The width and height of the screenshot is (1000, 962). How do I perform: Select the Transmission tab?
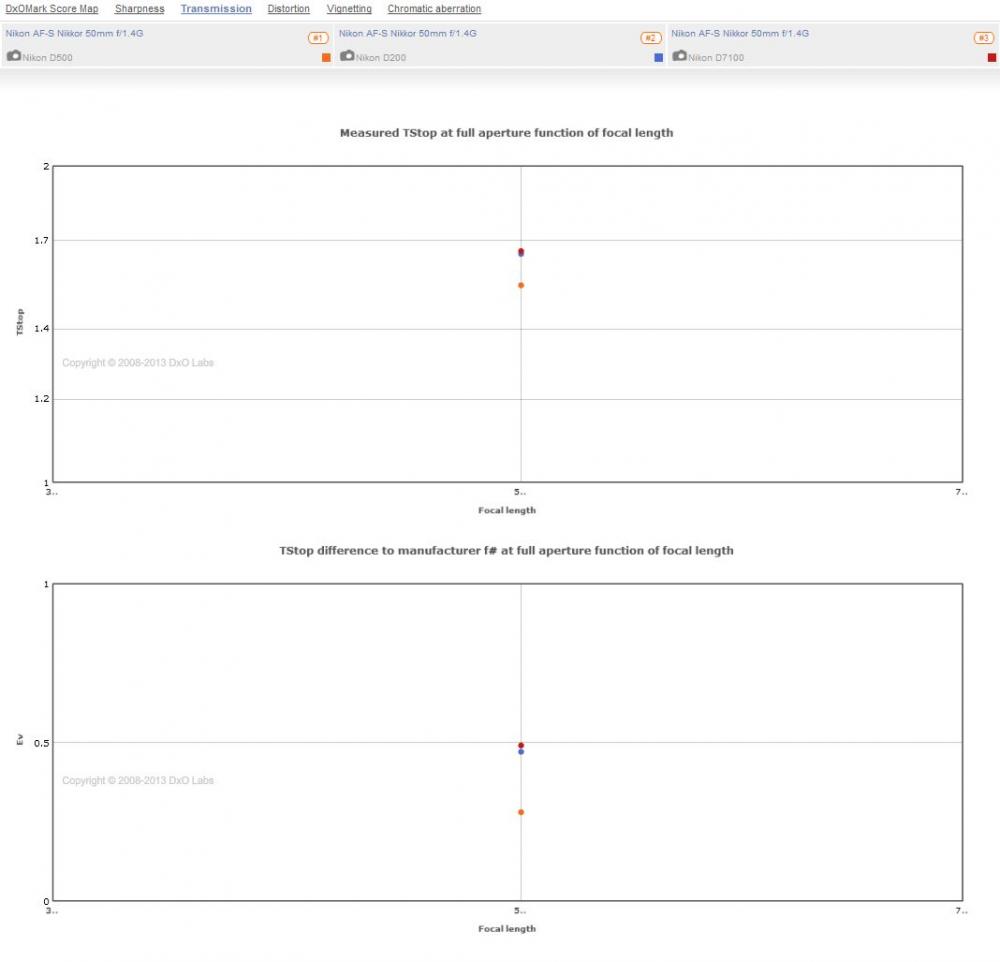(216, 9)
